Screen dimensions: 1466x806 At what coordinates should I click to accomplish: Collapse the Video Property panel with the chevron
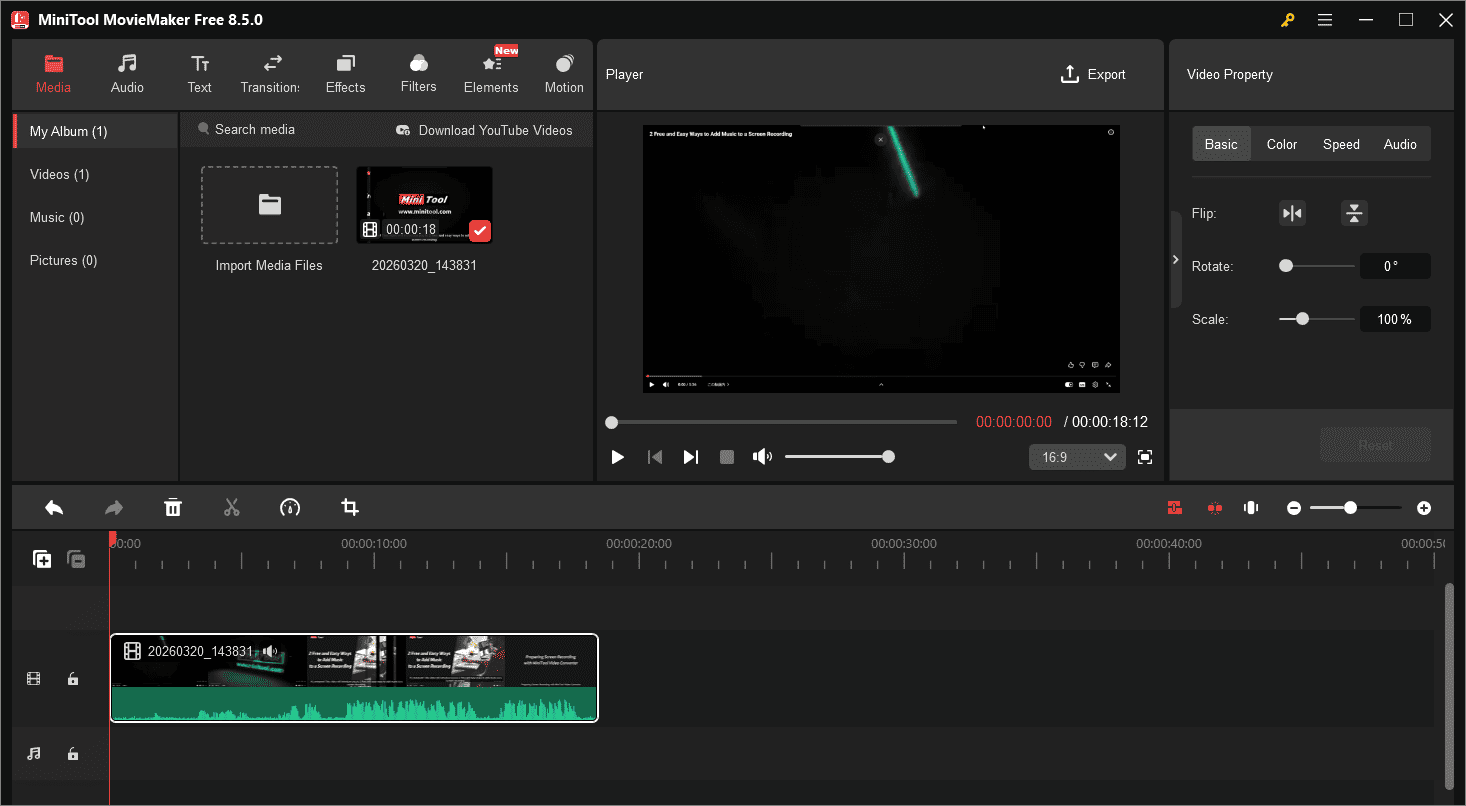tap(1176, 258)
